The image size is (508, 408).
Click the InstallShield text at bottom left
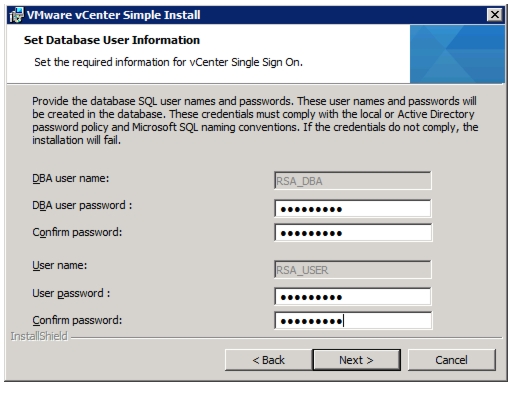tap(39, 336)
